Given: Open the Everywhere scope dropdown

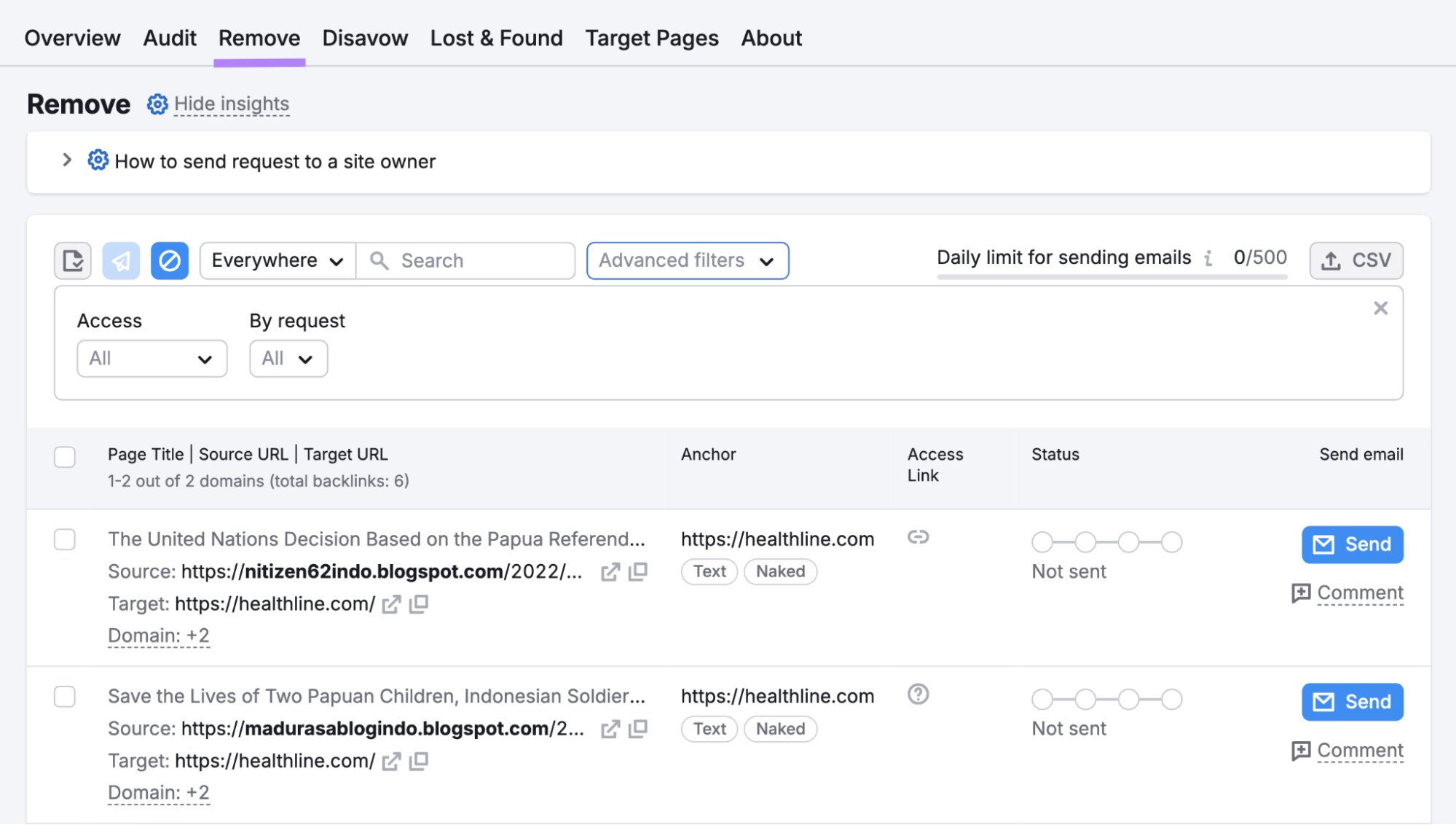Looking at the screenshot, I should [276, 260].
